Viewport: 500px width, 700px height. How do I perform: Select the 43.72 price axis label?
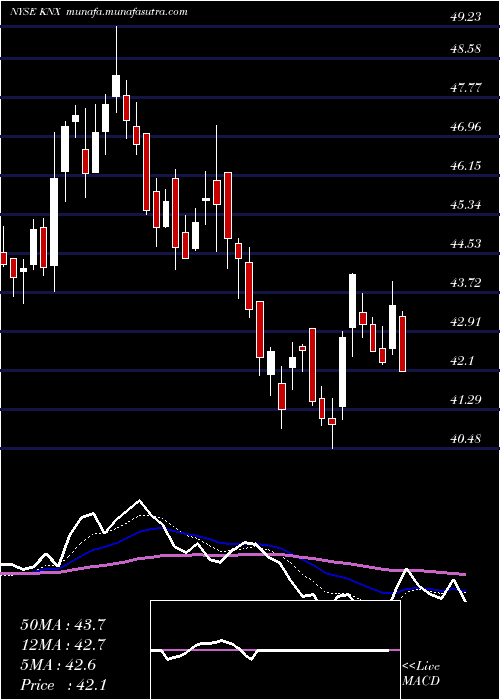point(465,283)
